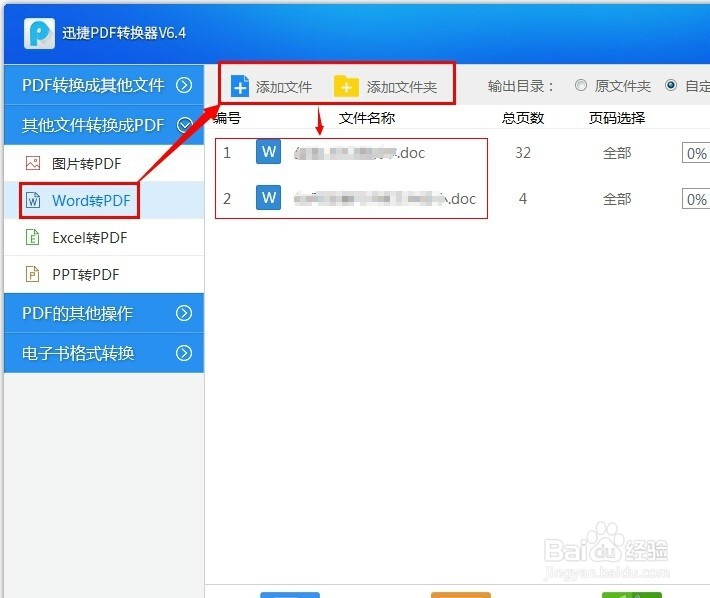Collapse the 其他文件转换成PDF arrow

(x=184, y=124)
